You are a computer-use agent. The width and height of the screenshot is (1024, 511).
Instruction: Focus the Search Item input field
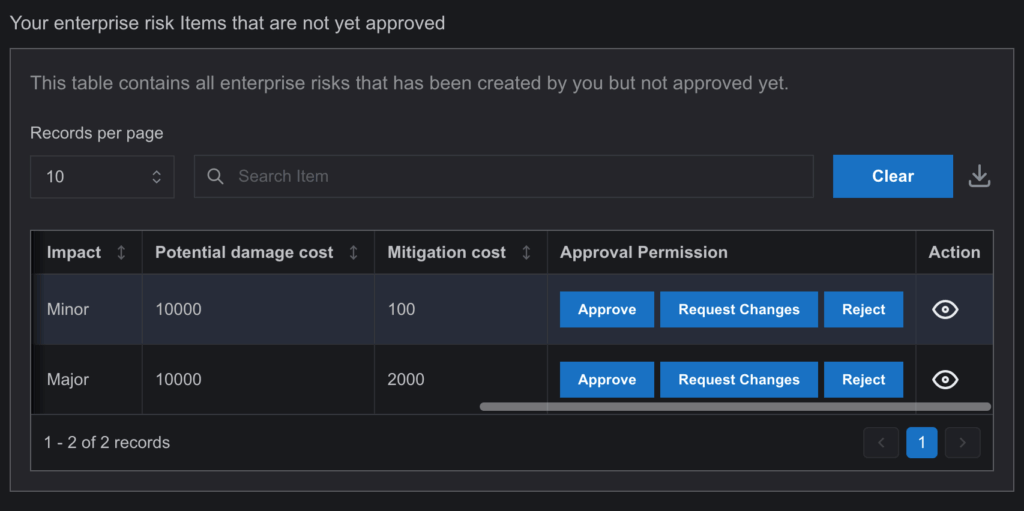[504, 176]
